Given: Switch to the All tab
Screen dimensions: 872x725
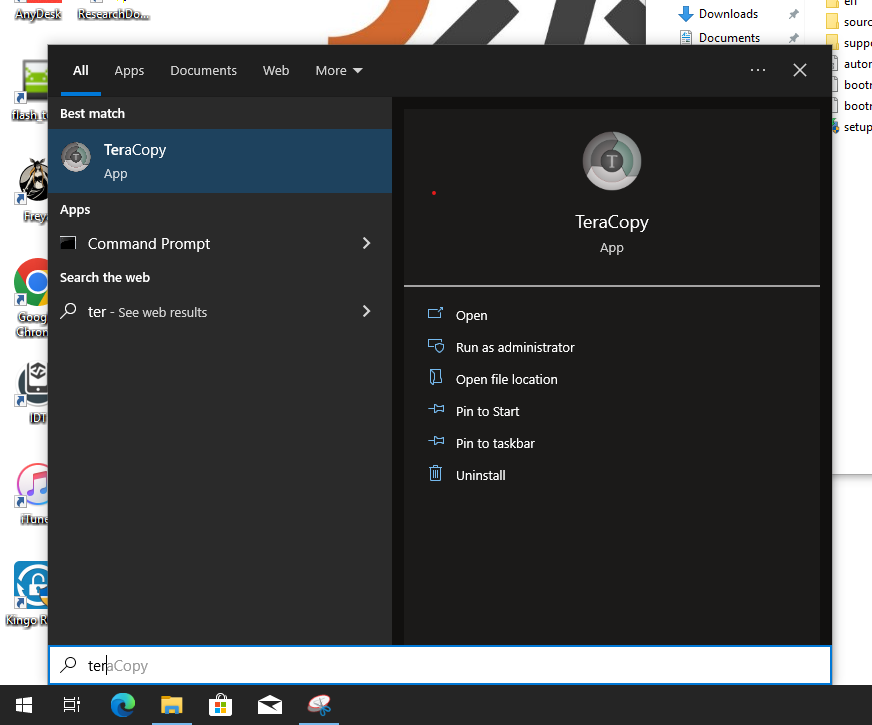Looking at the screenshot, I should (x=81, y=71).
